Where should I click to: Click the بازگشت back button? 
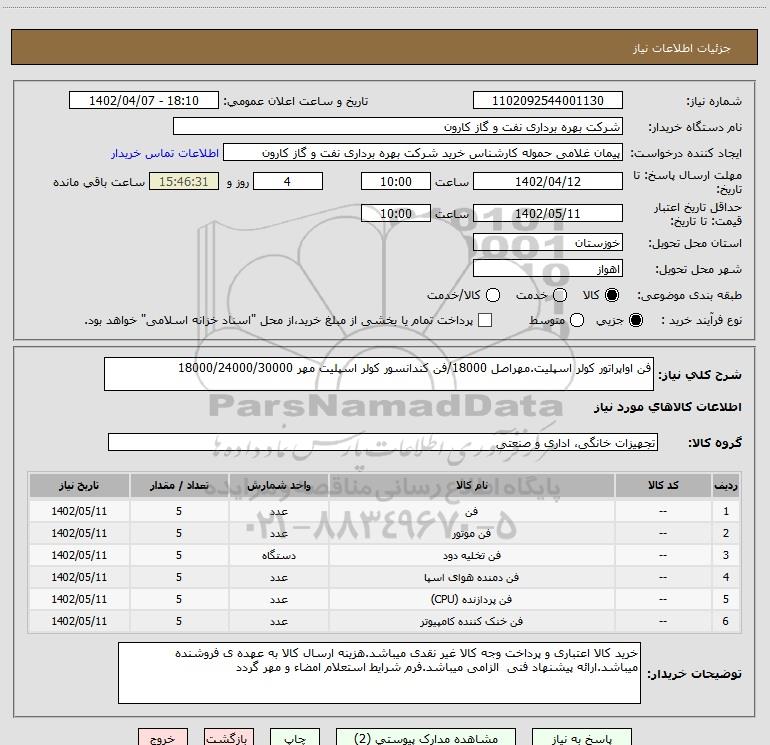click(x=229, y=738)
